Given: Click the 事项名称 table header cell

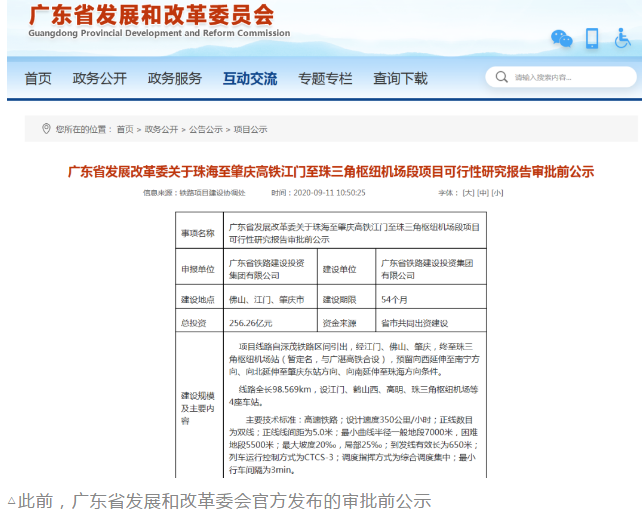Looking at the screenshot, I should (199, 230).
